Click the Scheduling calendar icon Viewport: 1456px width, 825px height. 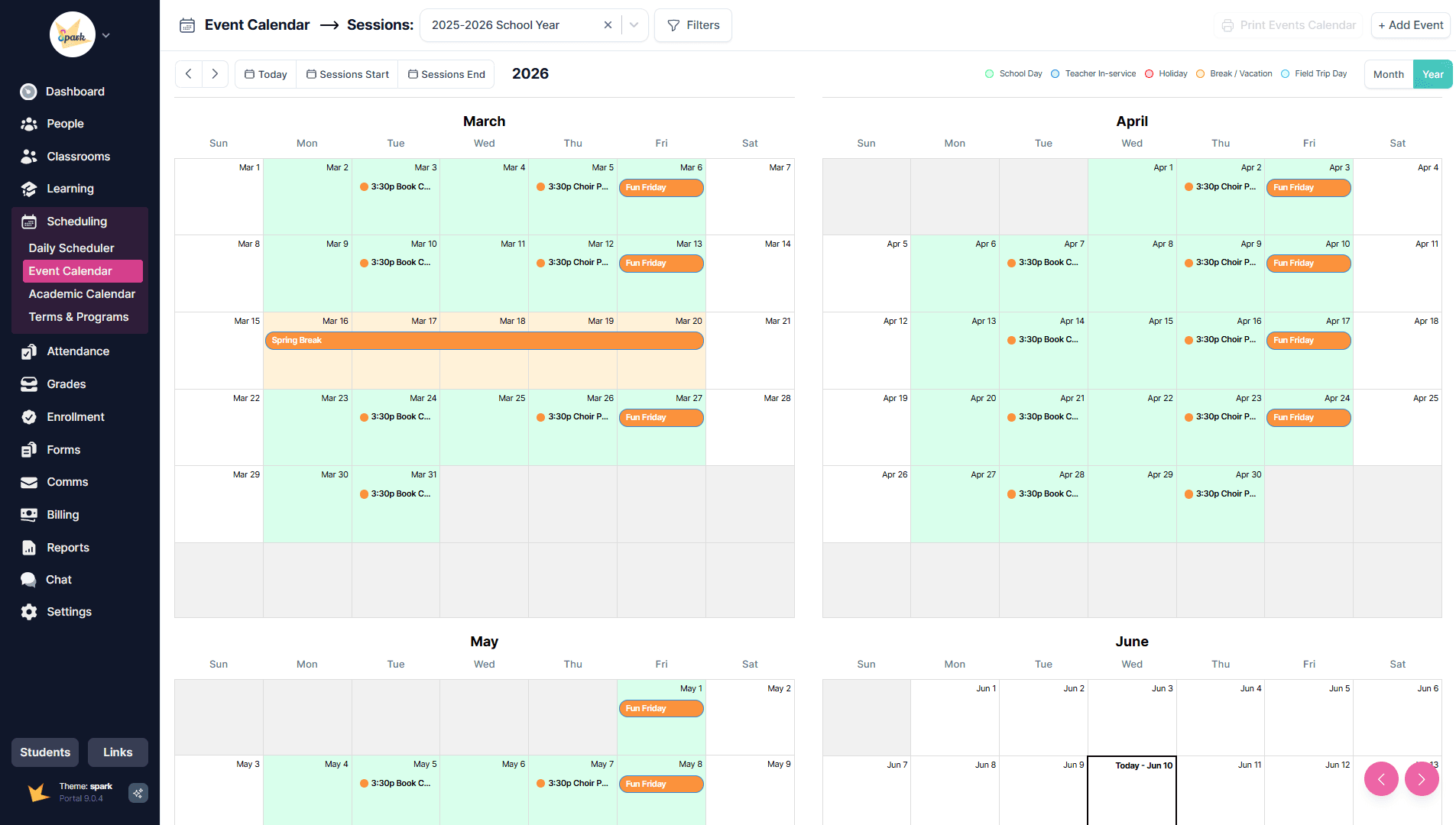tap(29, 222)
